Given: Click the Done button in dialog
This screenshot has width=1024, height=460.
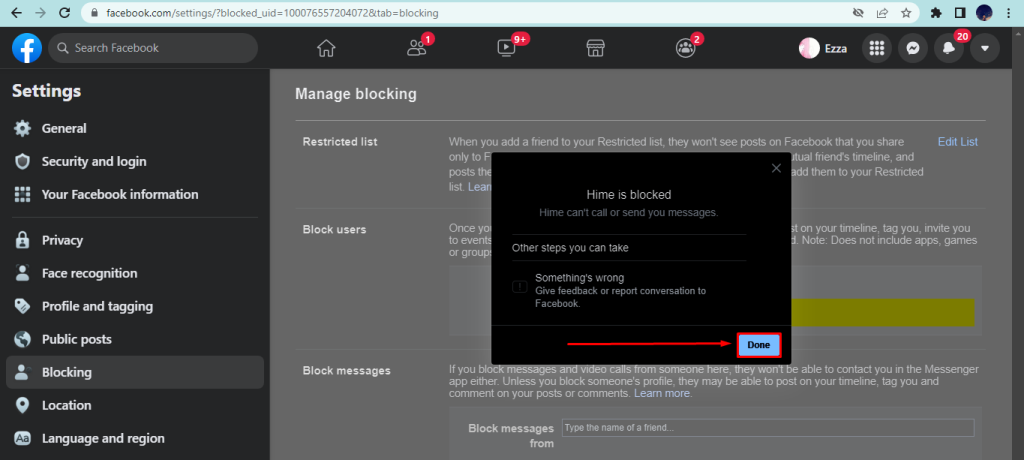Looking at the screenshot, I should coord(758,345).
